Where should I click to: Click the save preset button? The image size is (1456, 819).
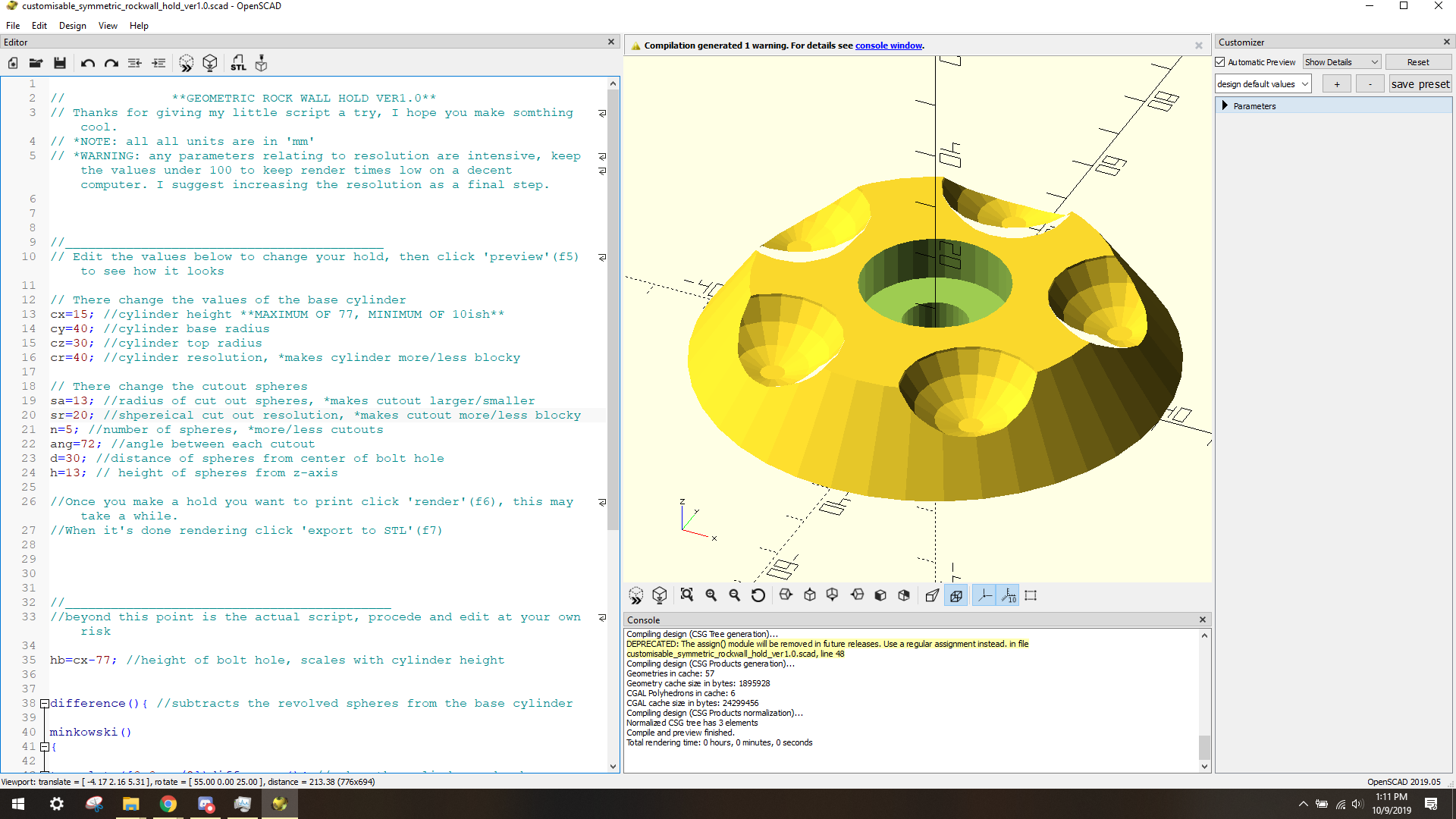point(1420,84)
